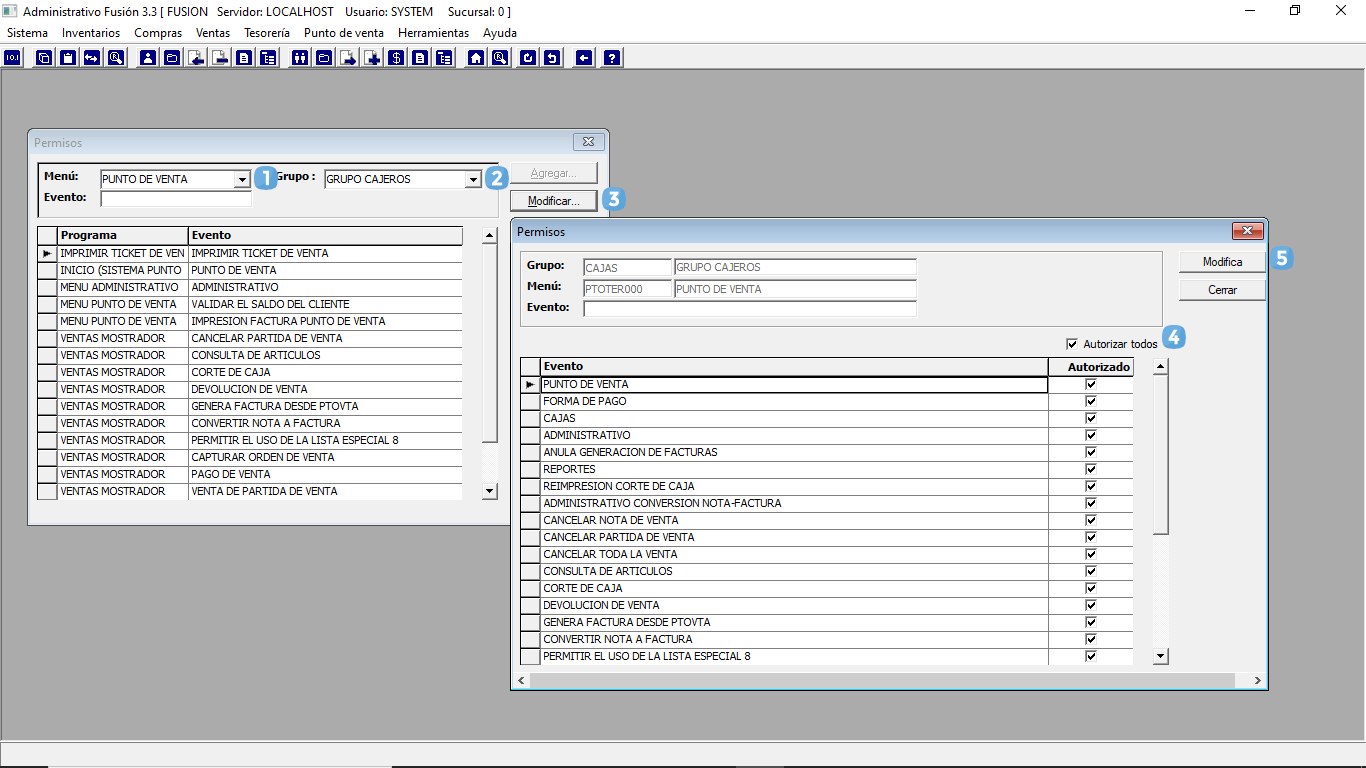Screen dimensions: 1366x768
Task: Open the Grupo dropdown showing GRUPO CAJEROS
Action: 473,180
